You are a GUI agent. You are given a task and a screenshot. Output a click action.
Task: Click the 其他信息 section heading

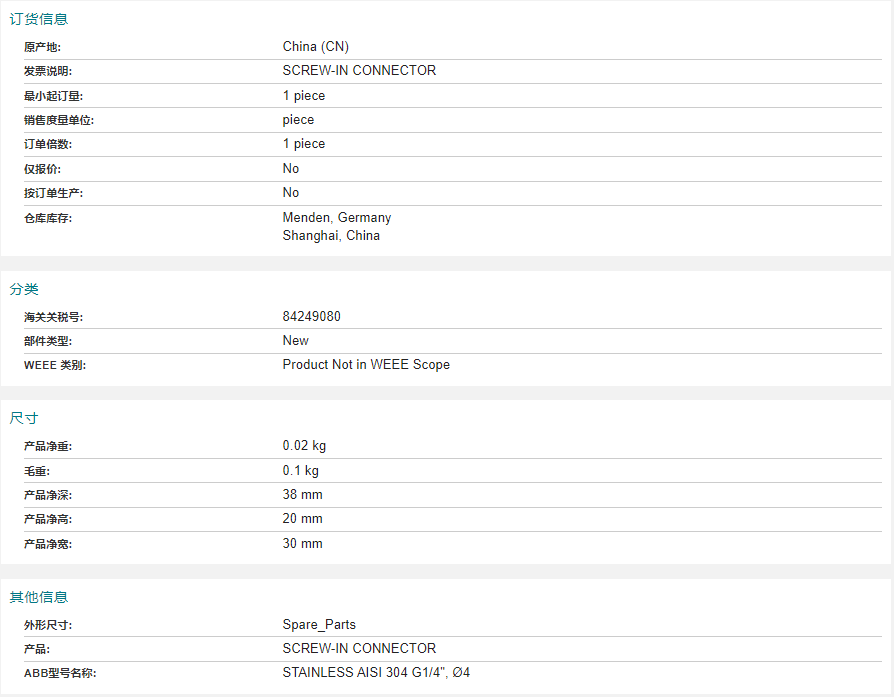click(x=39, y=597)
